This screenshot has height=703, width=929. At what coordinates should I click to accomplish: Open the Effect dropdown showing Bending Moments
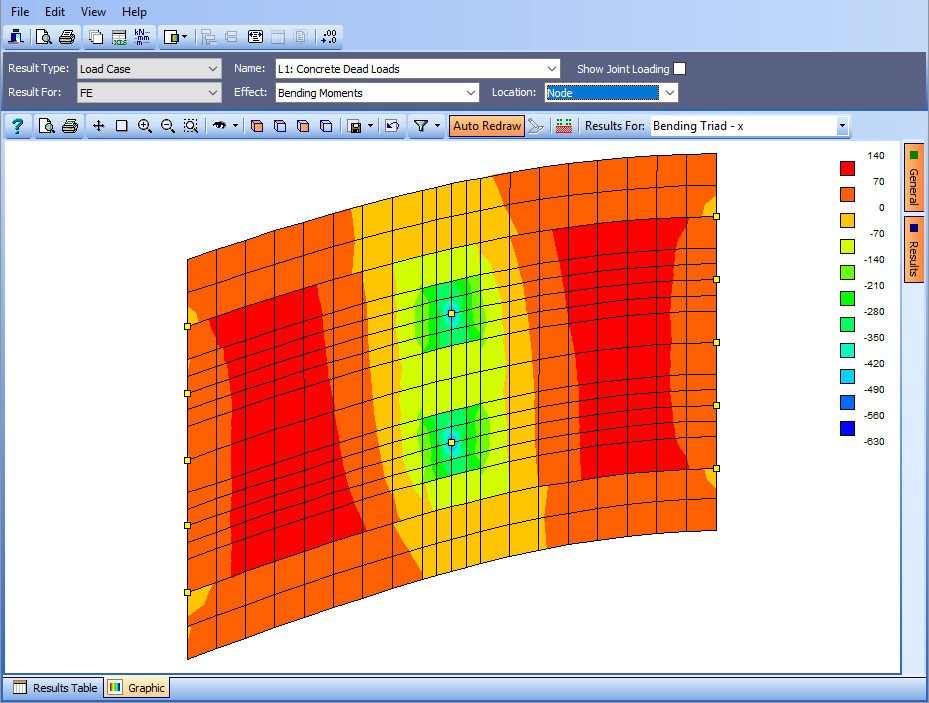377,93
